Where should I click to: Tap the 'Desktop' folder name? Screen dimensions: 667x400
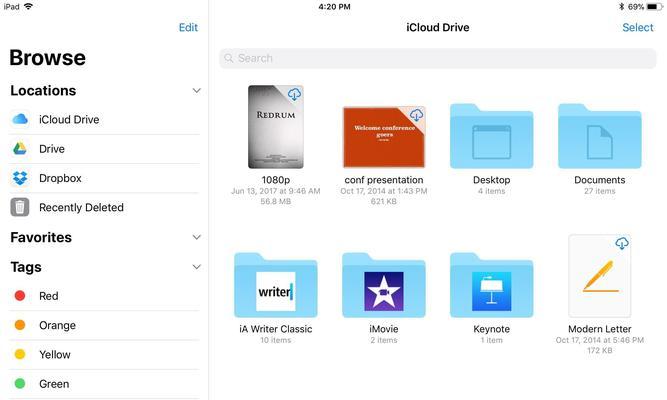coord(491,180)
